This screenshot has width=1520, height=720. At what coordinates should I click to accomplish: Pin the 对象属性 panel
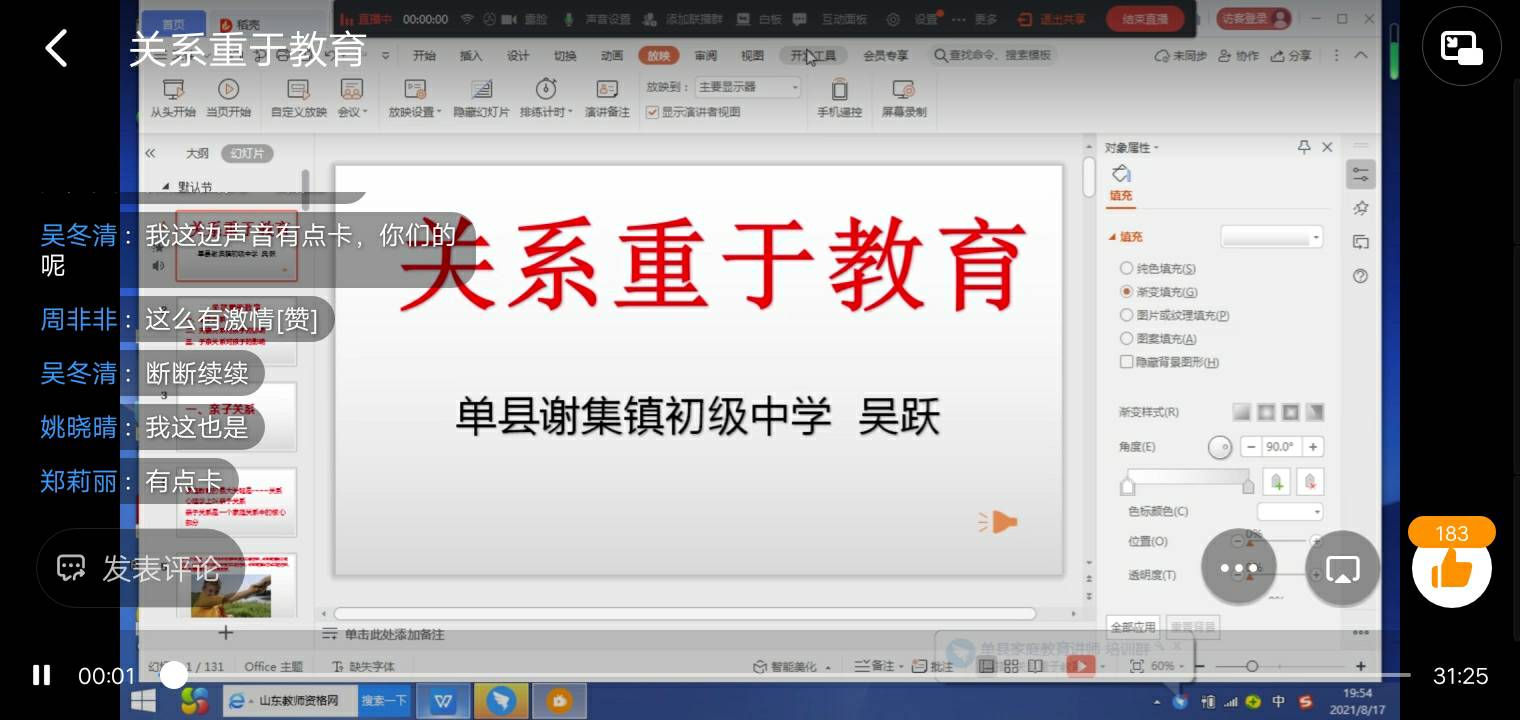tap(1303, 147)
